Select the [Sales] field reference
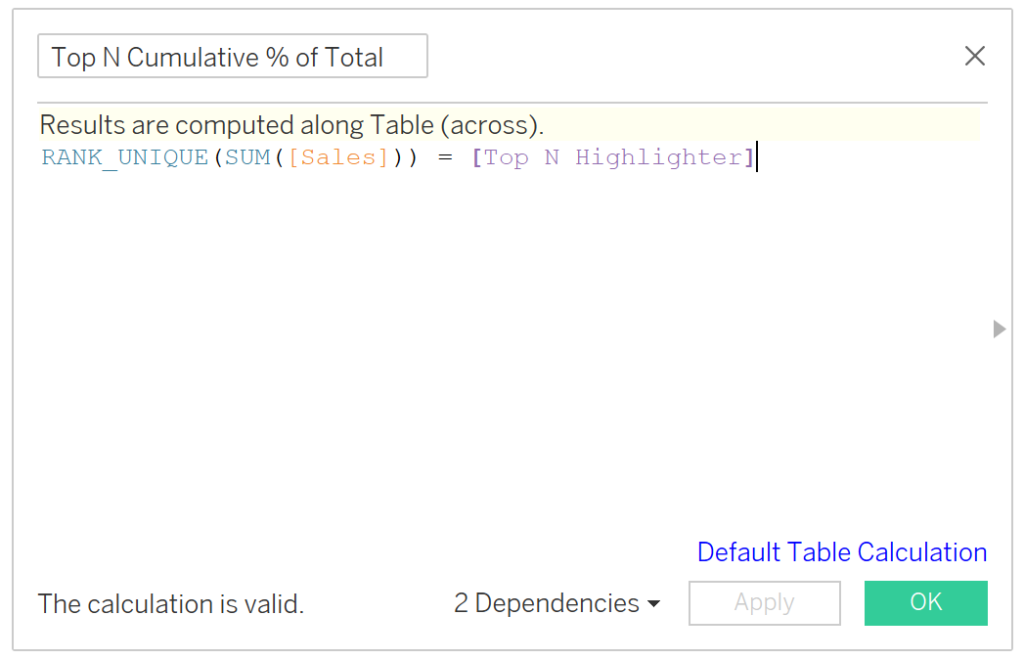 point(337,157)
